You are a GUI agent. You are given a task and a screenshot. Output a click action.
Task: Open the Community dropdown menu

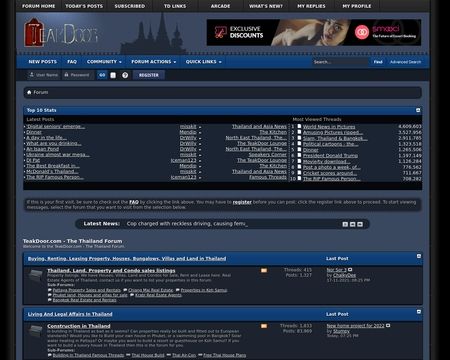104,62
